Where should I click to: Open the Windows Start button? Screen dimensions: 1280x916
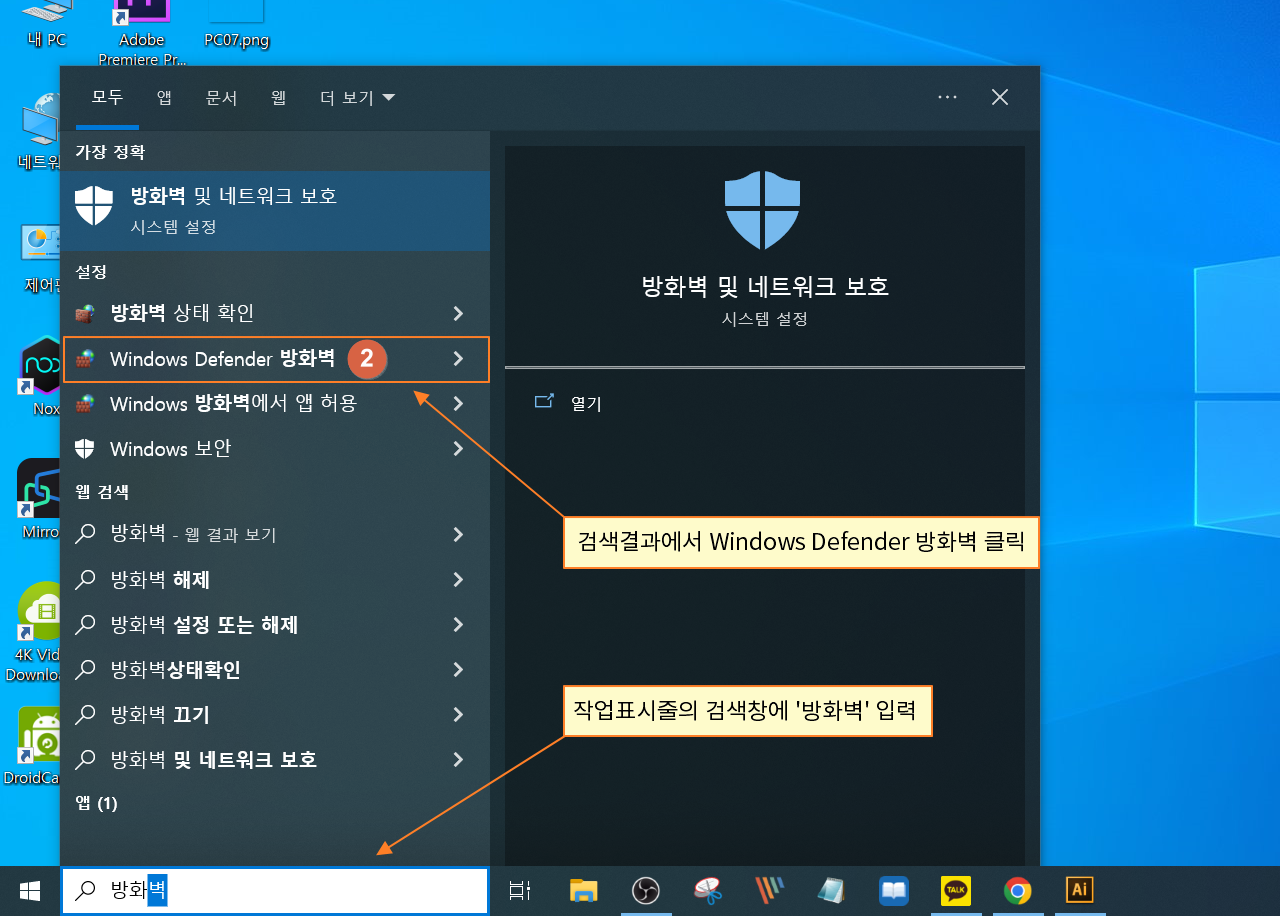click(30, 890)
